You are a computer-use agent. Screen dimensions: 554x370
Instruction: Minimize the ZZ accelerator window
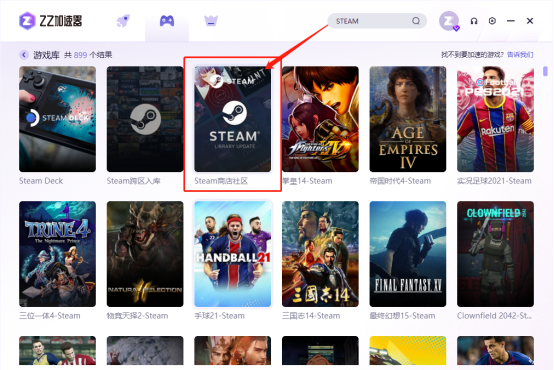click(x=511, y=21)
